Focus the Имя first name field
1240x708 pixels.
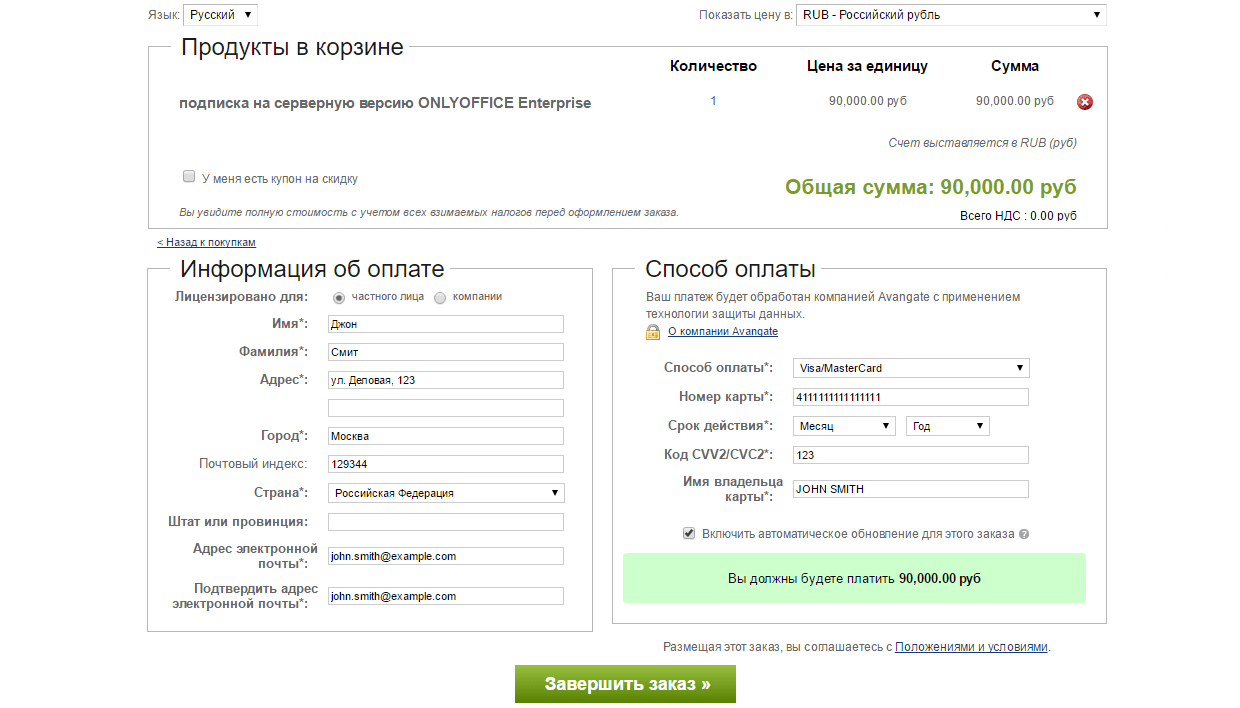coord(446,324)
